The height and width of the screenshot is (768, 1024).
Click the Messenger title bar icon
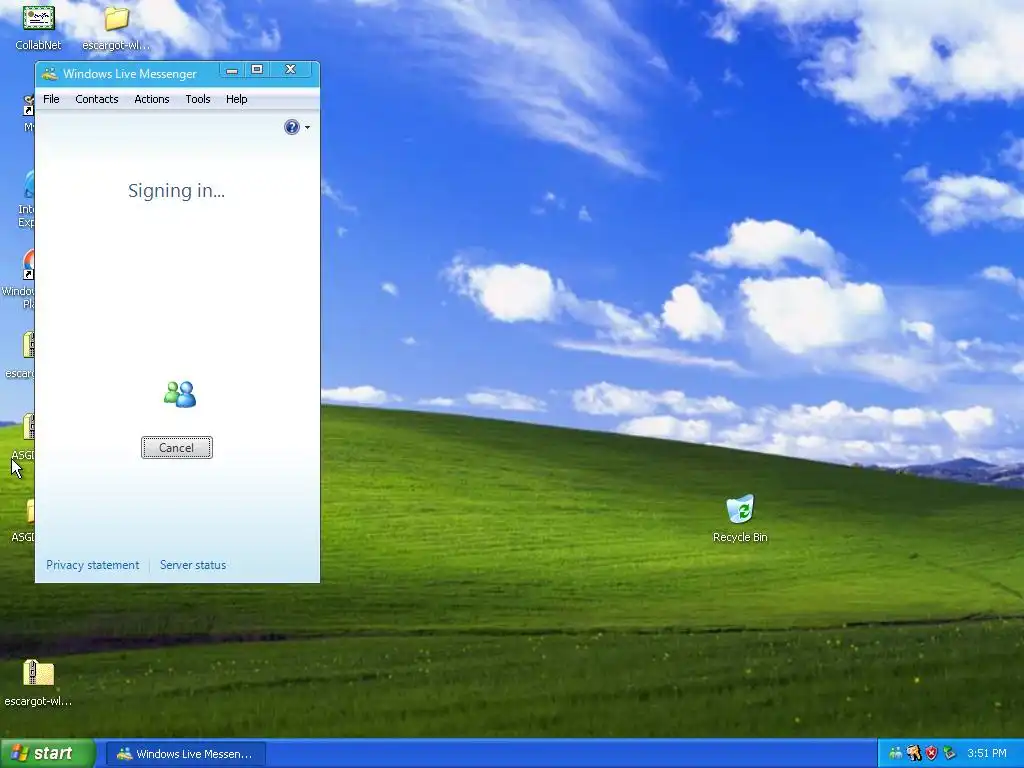pyautogui.click(x=50, y=74)
